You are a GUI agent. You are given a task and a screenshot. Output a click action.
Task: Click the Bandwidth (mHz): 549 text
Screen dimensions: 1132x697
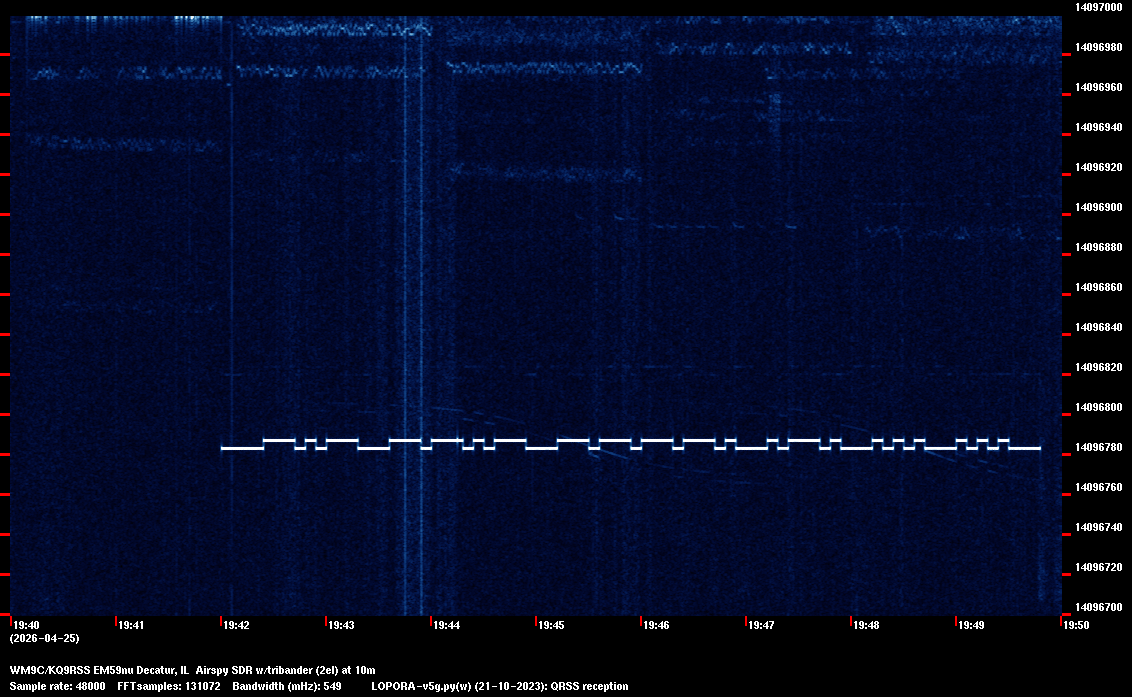(287, 686)
